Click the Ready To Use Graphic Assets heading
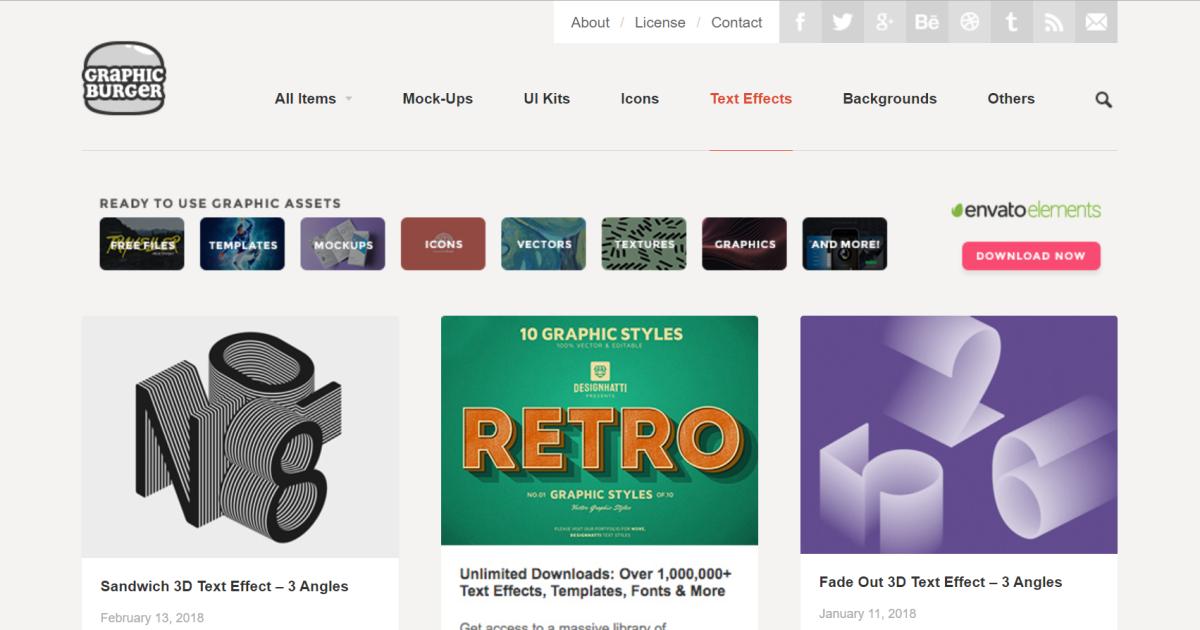 (220, 203)
